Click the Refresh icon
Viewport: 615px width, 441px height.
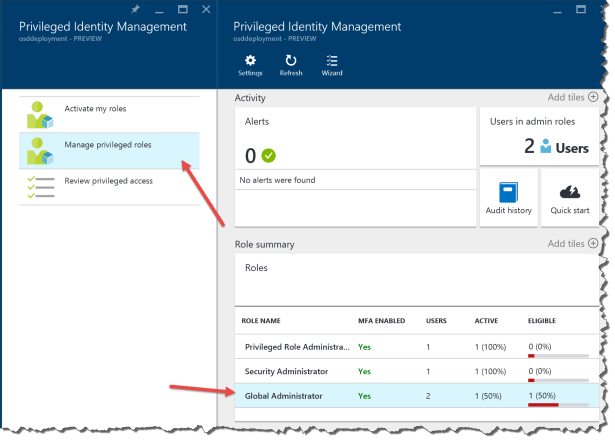click(291, 64)
